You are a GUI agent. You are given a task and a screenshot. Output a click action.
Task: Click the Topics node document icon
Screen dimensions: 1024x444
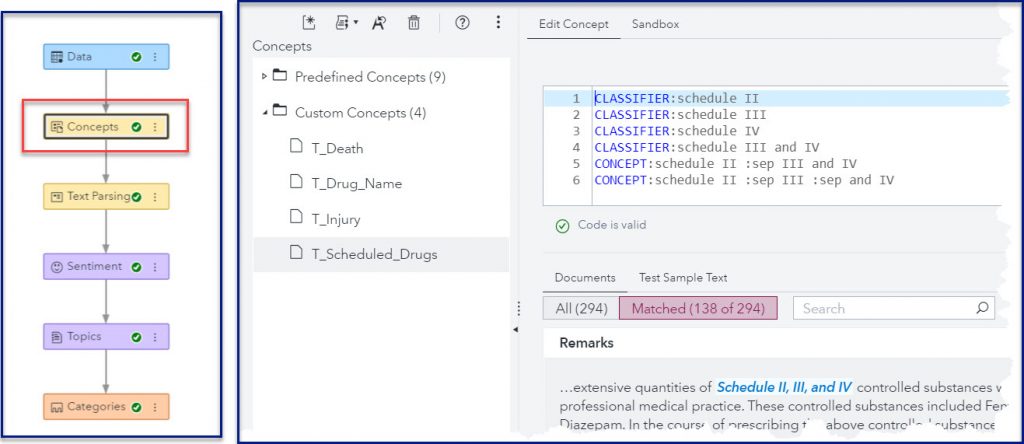56,337
